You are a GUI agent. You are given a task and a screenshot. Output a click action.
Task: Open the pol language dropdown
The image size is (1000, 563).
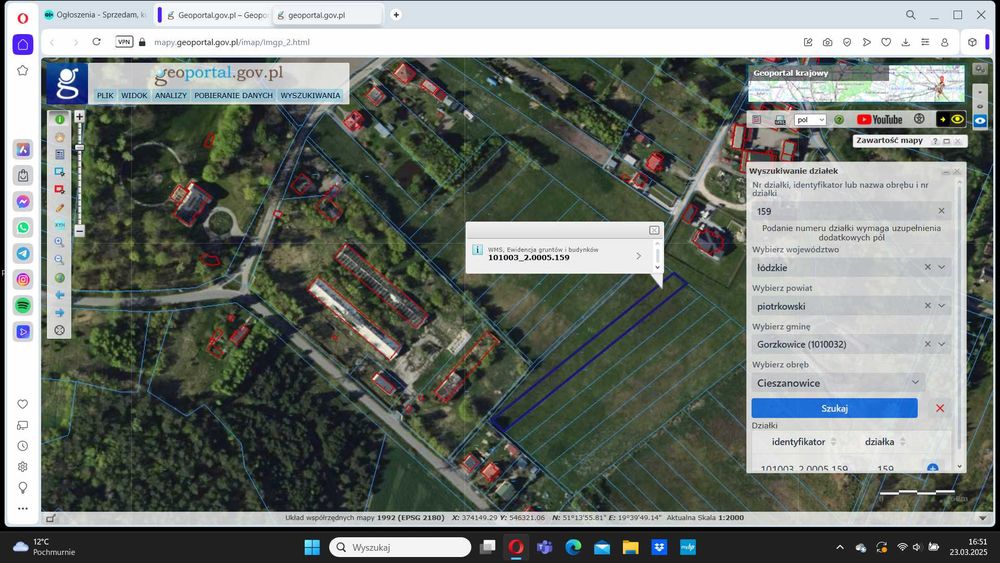pos(811,119)
